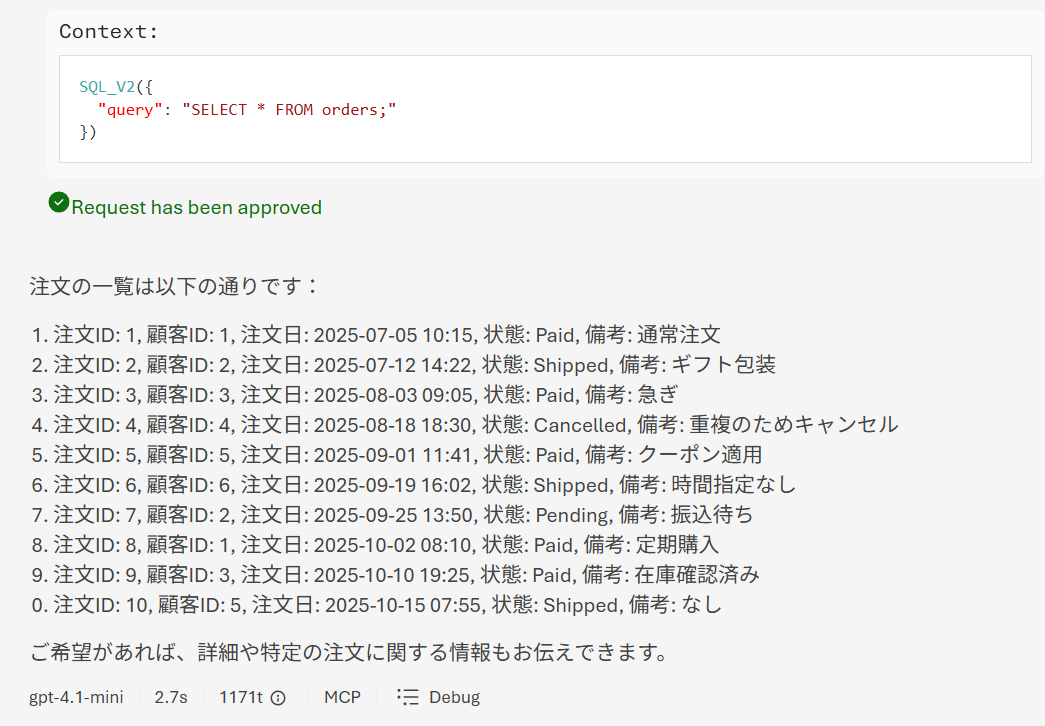
Task: Click the token info icon beside 1171t
Action: (x=279, y=698)
